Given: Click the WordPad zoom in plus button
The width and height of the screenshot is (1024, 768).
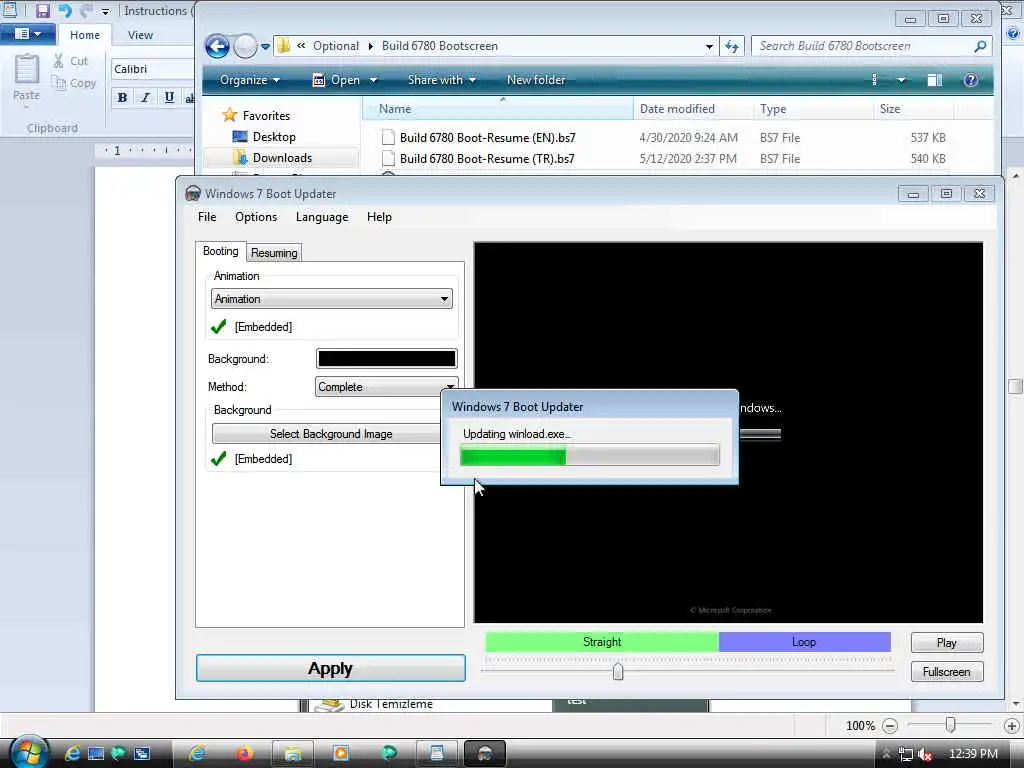Looking at the screenshot, I should pos(1012,726).
